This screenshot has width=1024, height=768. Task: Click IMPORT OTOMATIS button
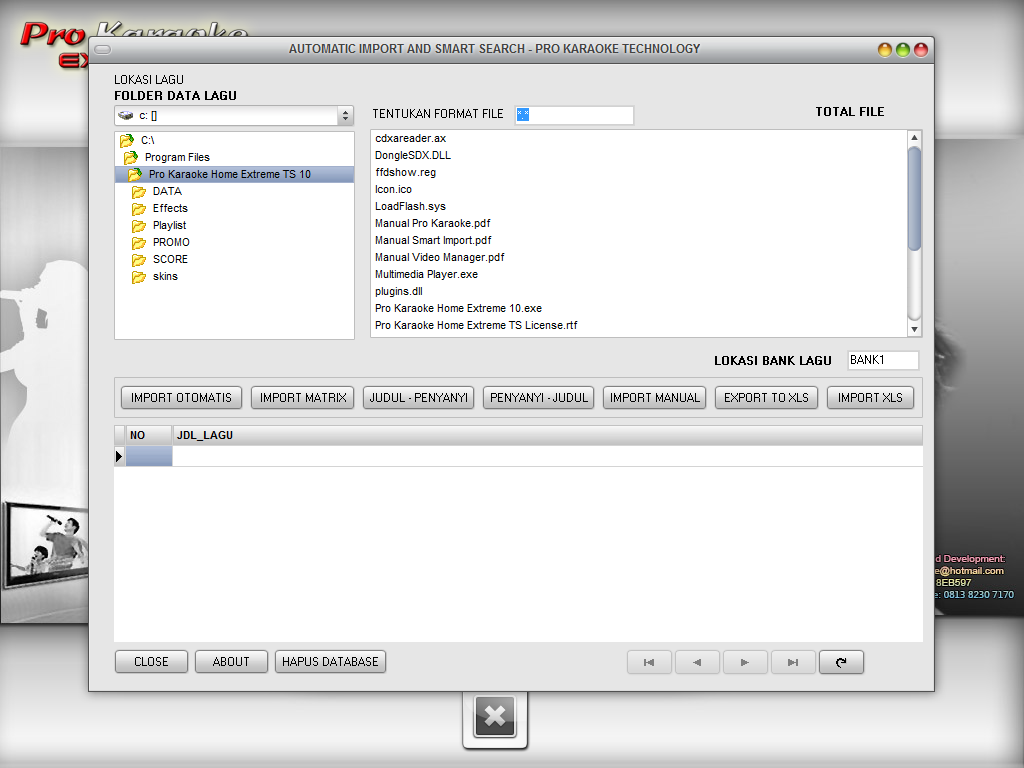pyautogui.click(x=182, y=398)
